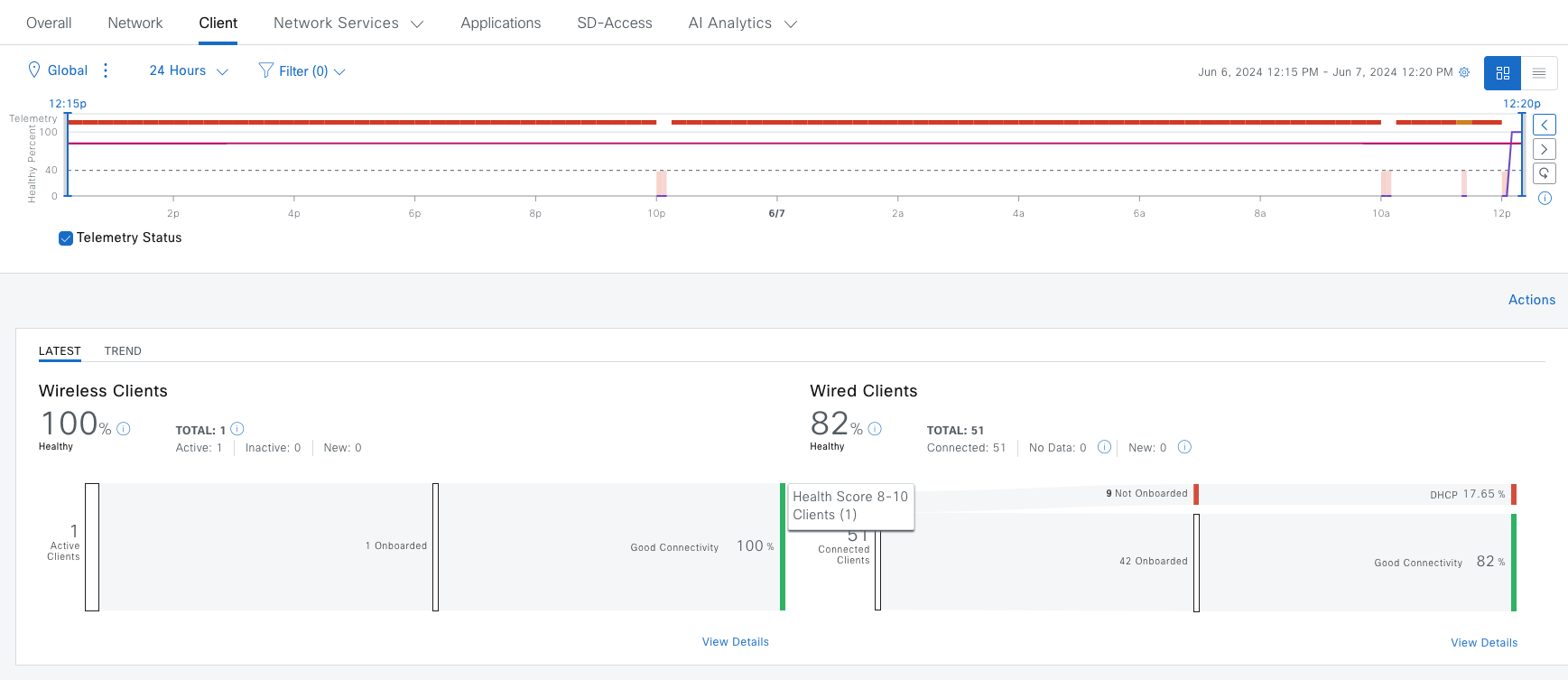1568x680 pixels.
Task: Switch to list view layout
Action: tap(1539, 73)
